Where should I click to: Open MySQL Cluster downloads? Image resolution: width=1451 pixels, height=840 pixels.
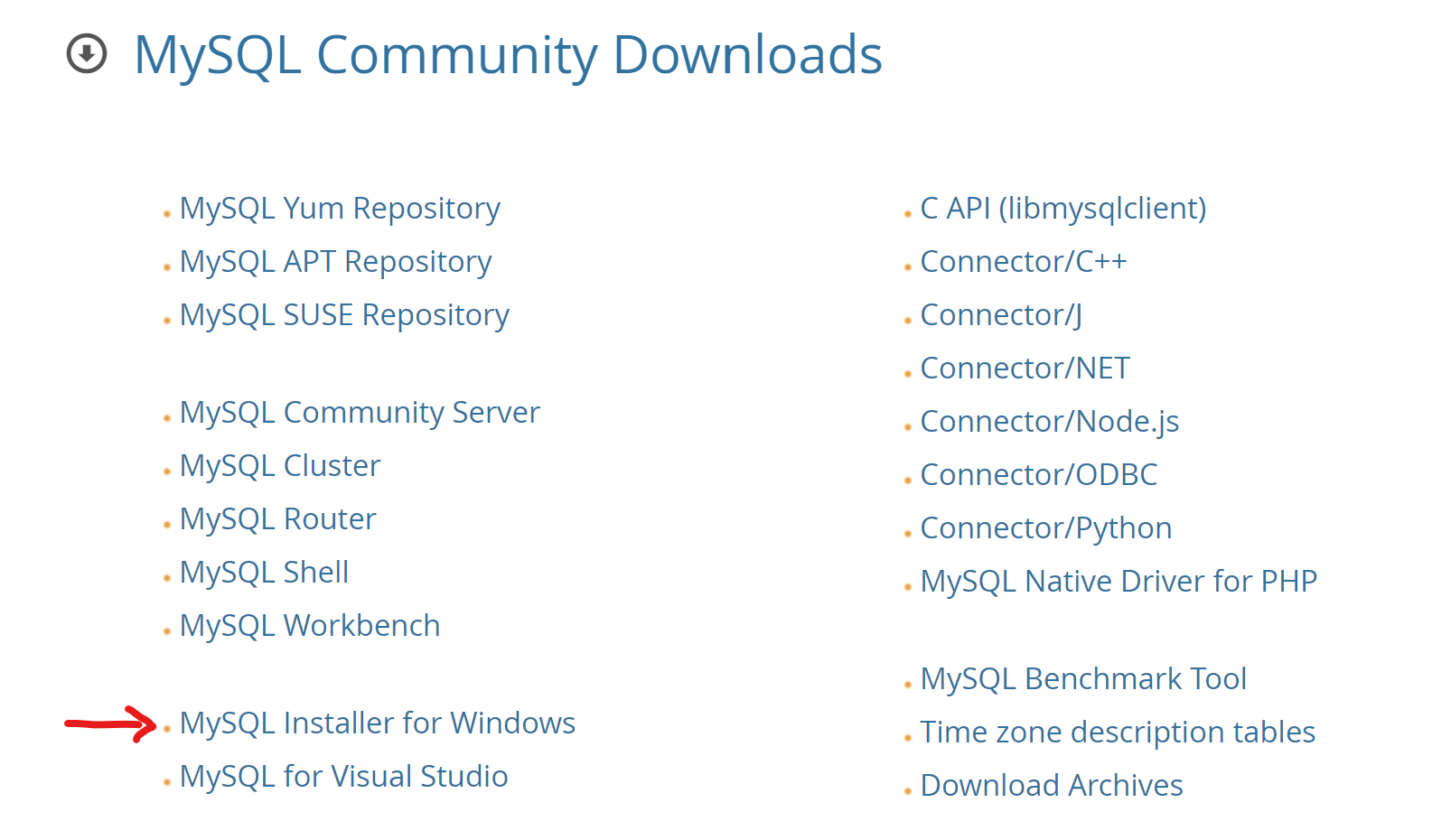[279, 466]
